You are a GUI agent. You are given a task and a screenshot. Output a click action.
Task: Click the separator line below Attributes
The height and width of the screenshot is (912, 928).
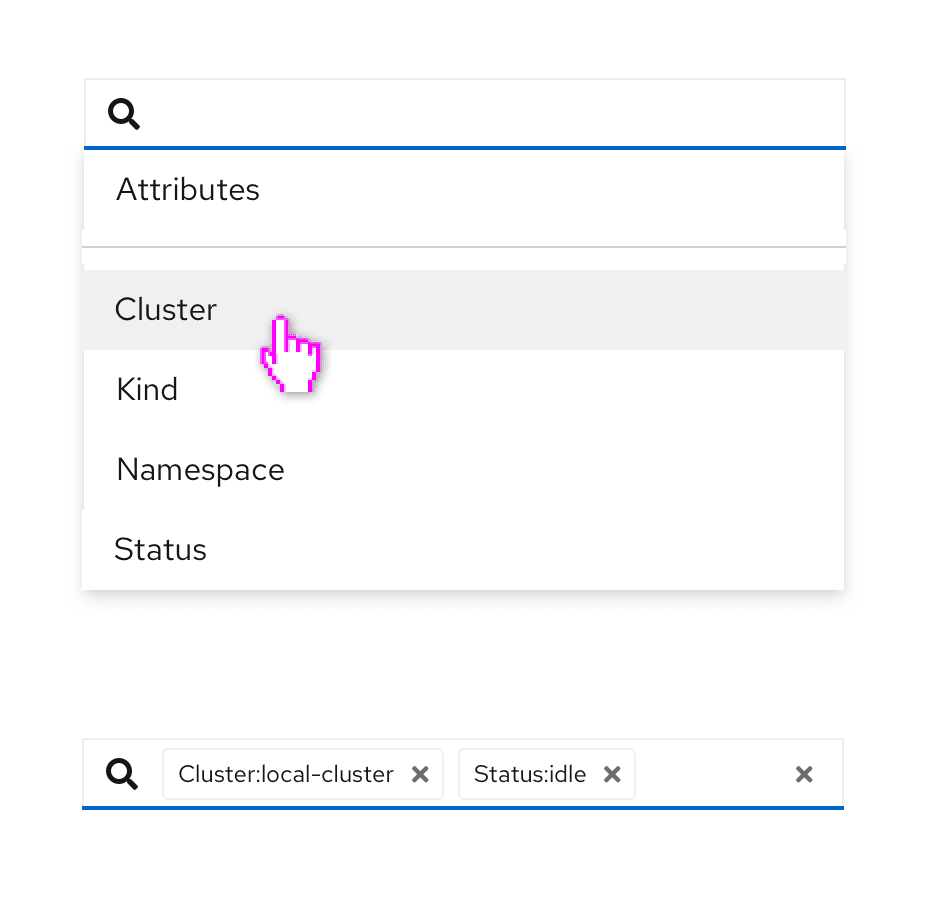click(464, 246)
